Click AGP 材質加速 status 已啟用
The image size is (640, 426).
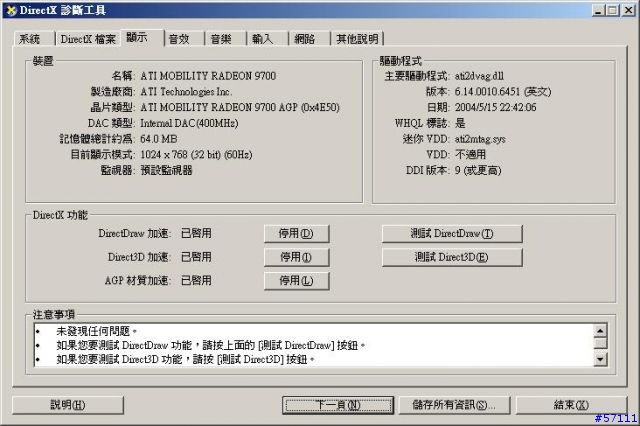coord(196,281)
